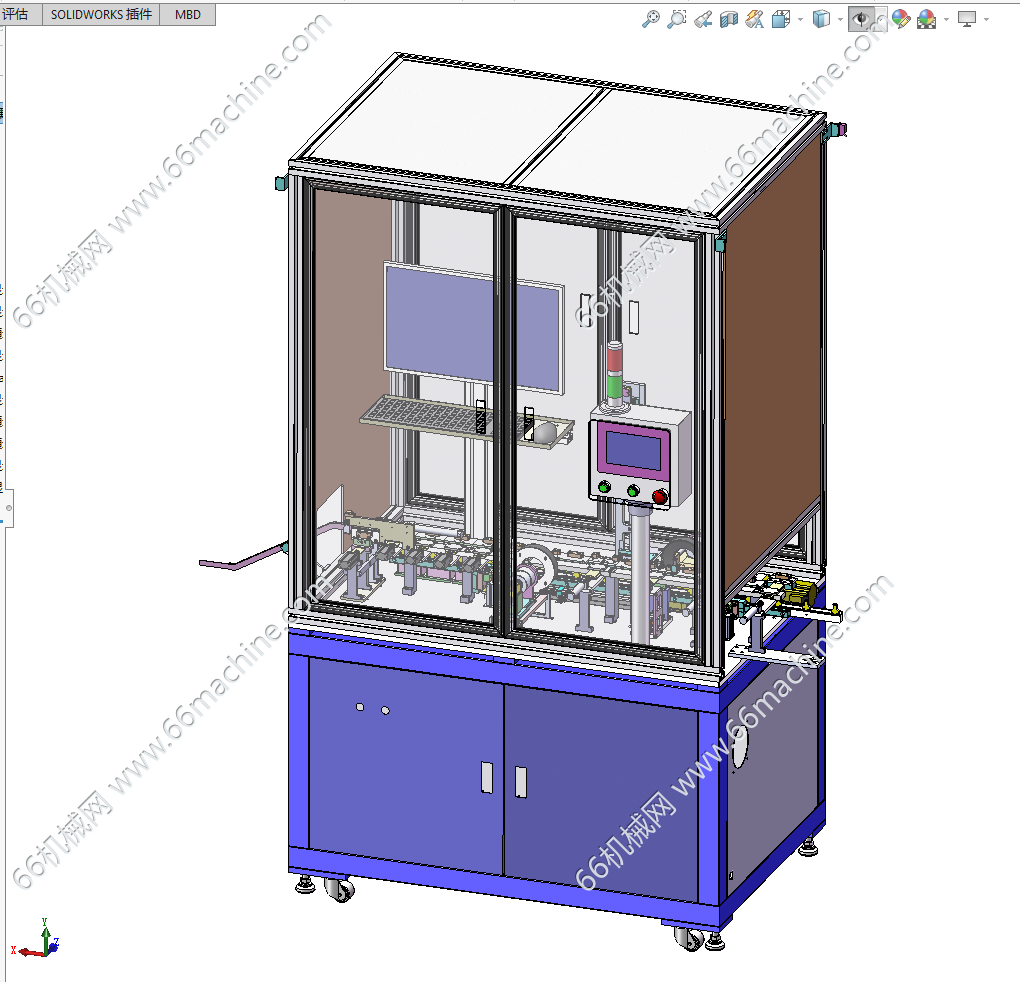Select the Zoom to Area tool
1020x982 pixels.
677,19
